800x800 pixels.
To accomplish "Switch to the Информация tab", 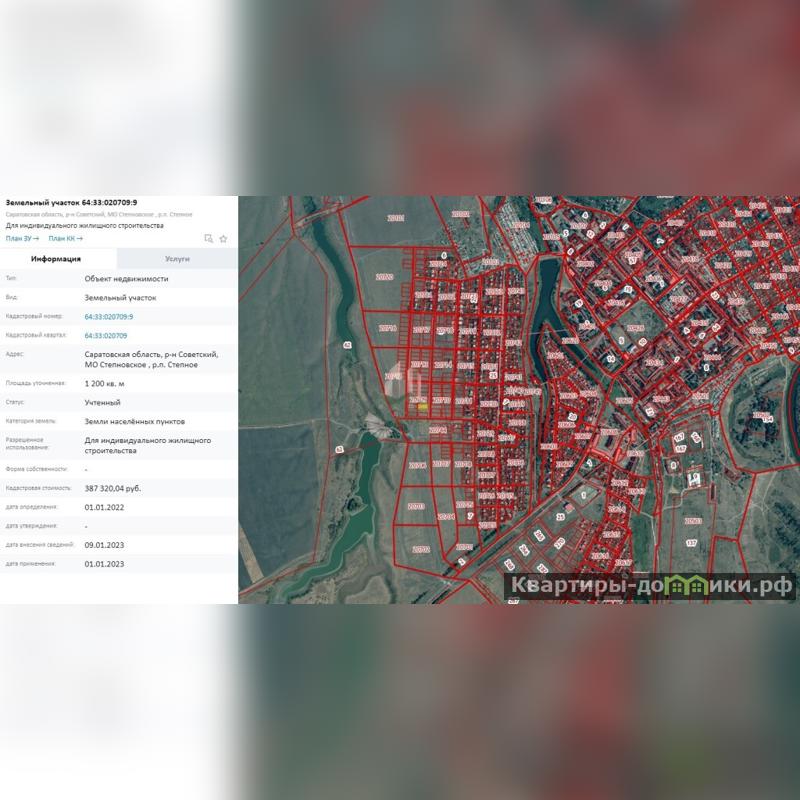I will (56, 259).
